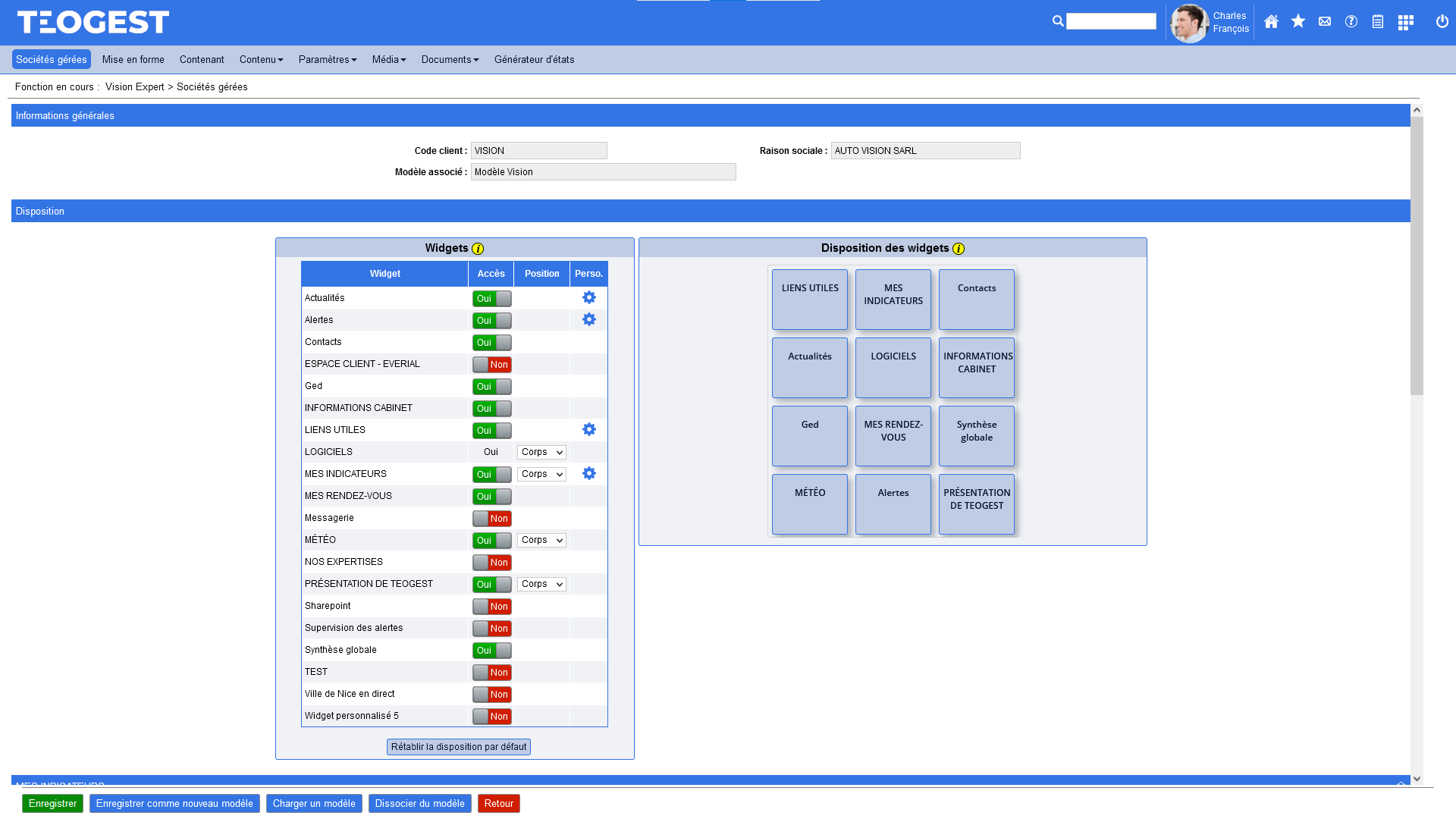Click the help question mark icon
Screen dimensions: 1456x819
point(1351,22)
